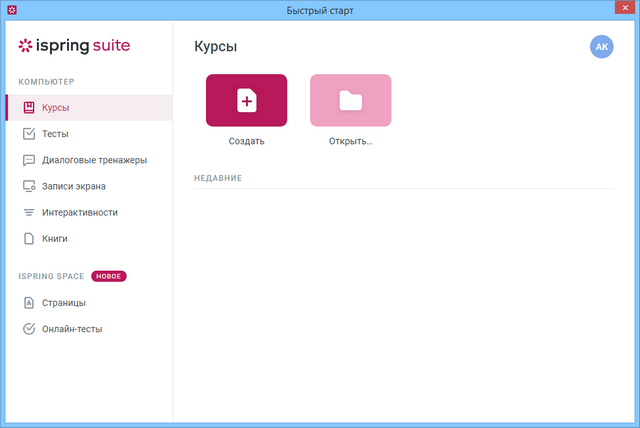Click the app icon in title bar
Screen dimensions: 640x428
pyautogui.click(x=12, y=11)
